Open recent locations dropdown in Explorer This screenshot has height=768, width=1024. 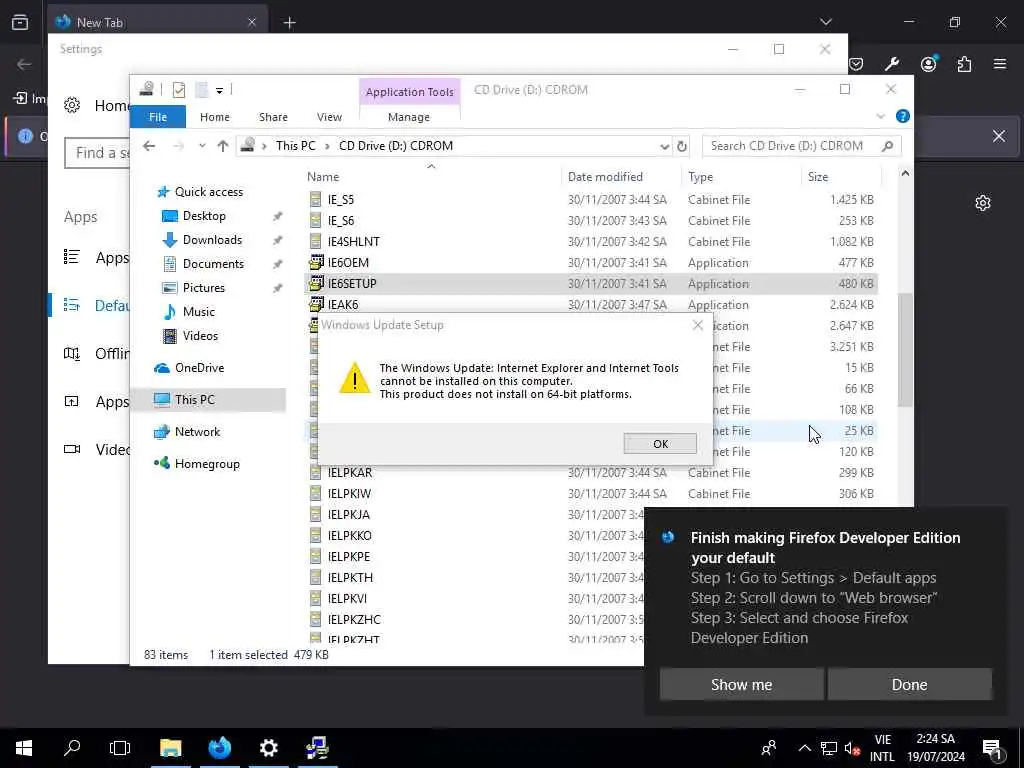coord(202,146)
